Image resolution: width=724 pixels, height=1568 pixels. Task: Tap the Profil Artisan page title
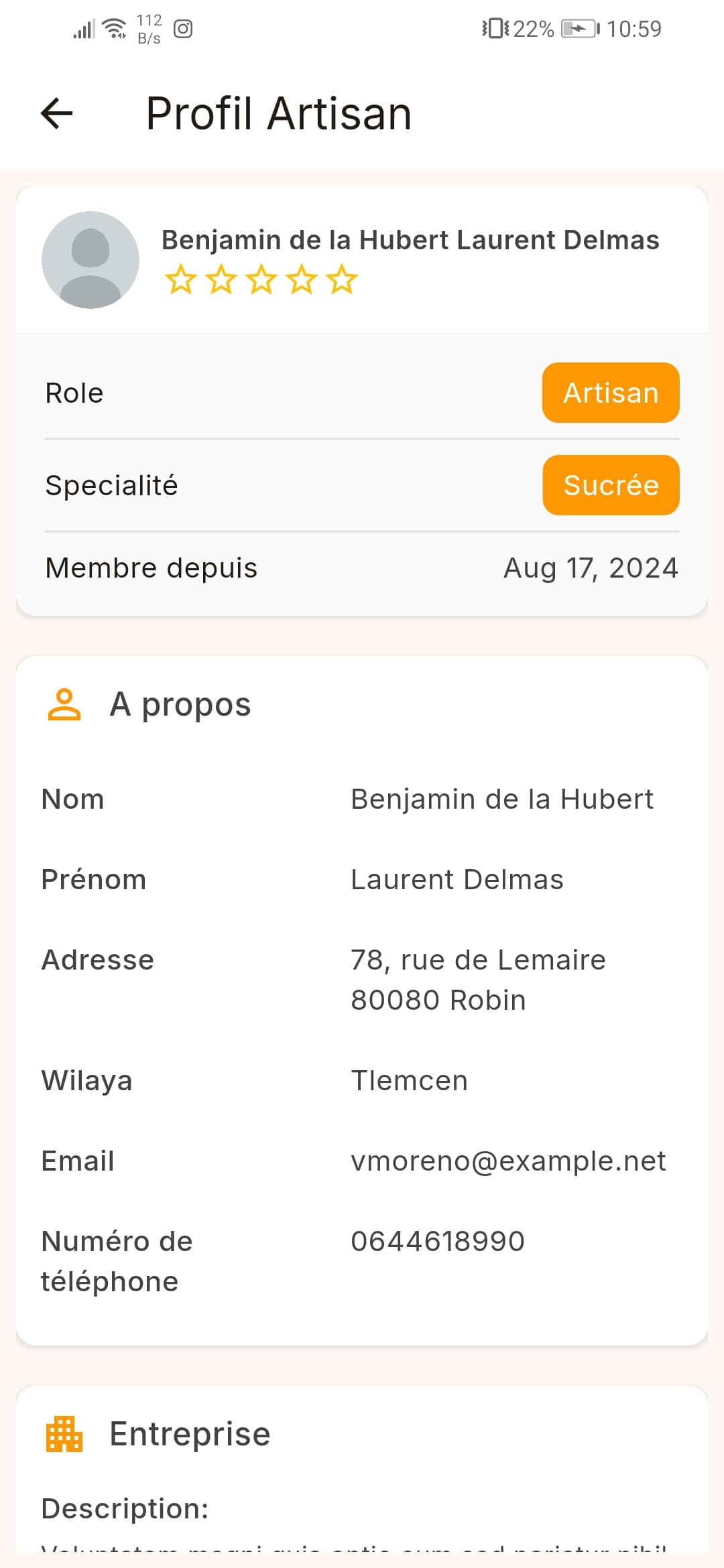[278, 113]
